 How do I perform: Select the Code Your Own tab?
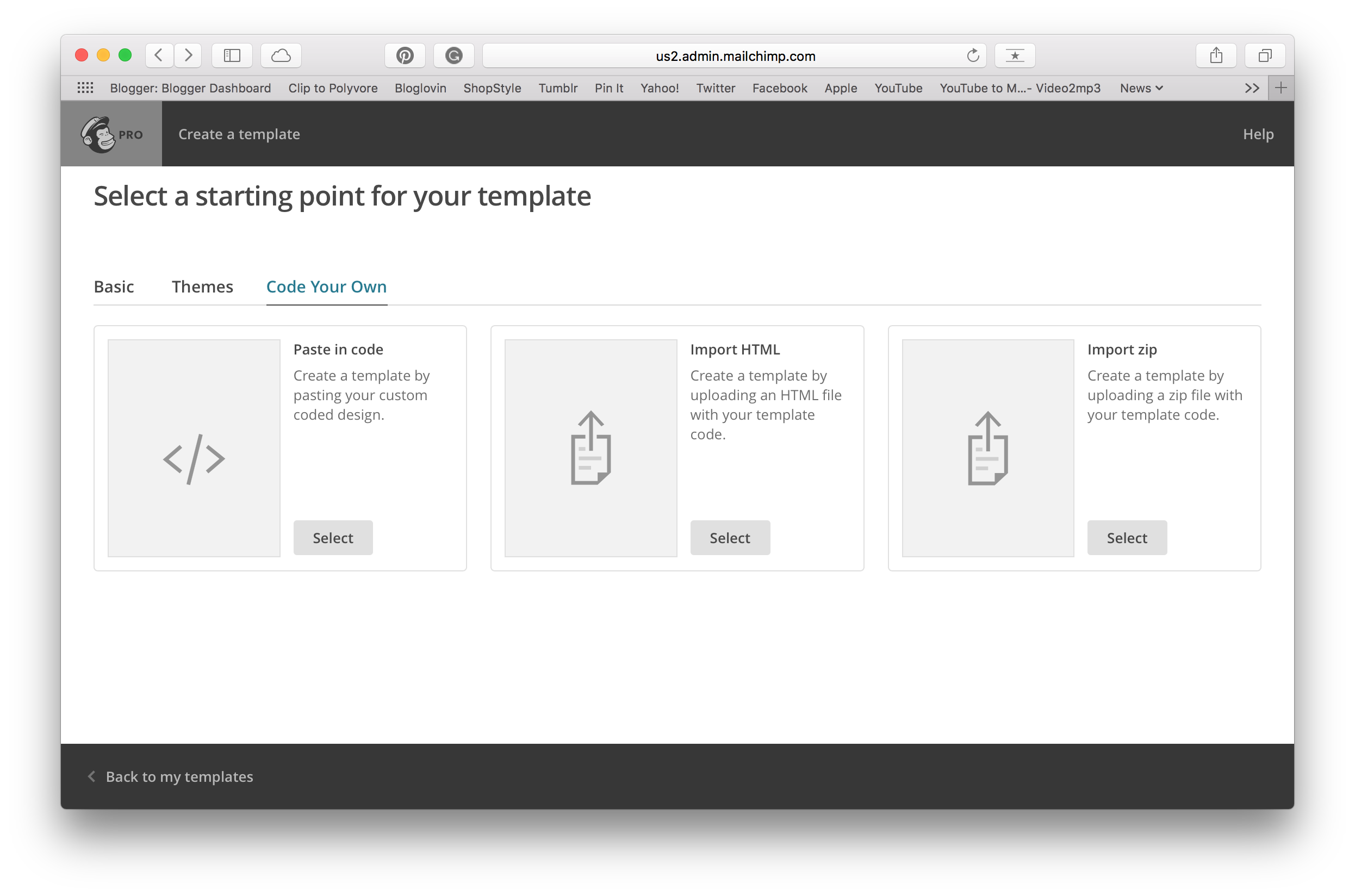(x=326, y=287)
